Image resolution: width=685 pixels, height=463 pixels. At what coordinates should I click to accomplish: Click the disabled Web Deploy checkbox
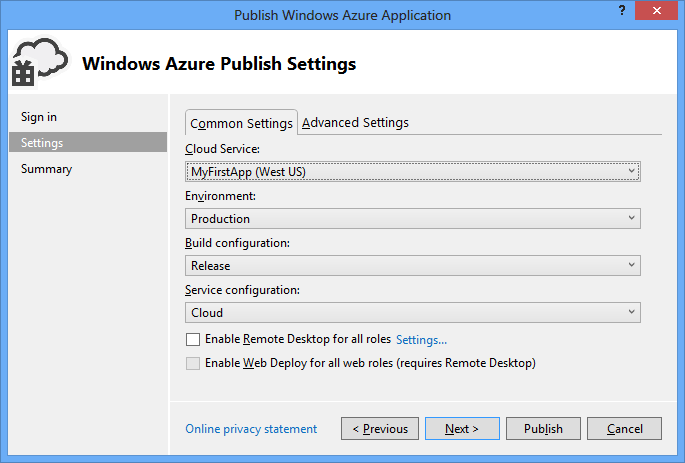[193, 364]
